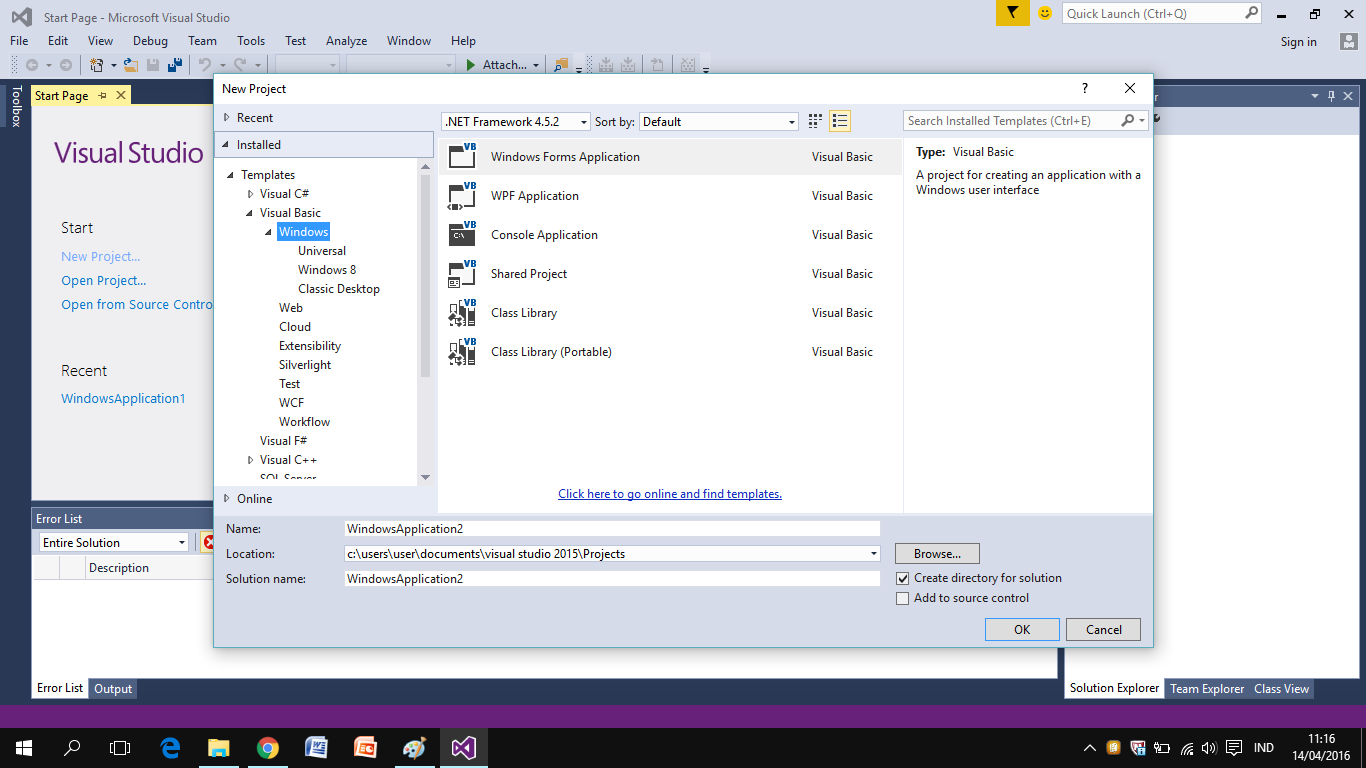The image size is (1366, 768).
Task: Expand the Visual C++ templates node
Action: (251, 459)
